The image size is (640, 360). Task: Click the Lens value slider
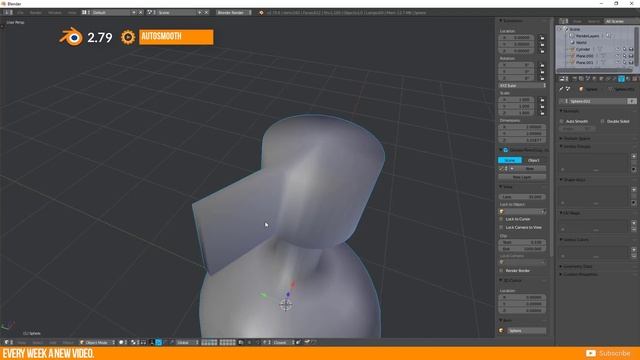coord(522,197)
